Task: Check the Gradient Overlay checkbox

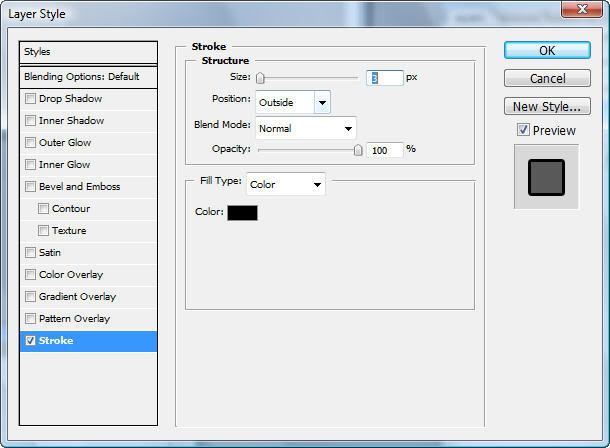Action: 30,296
